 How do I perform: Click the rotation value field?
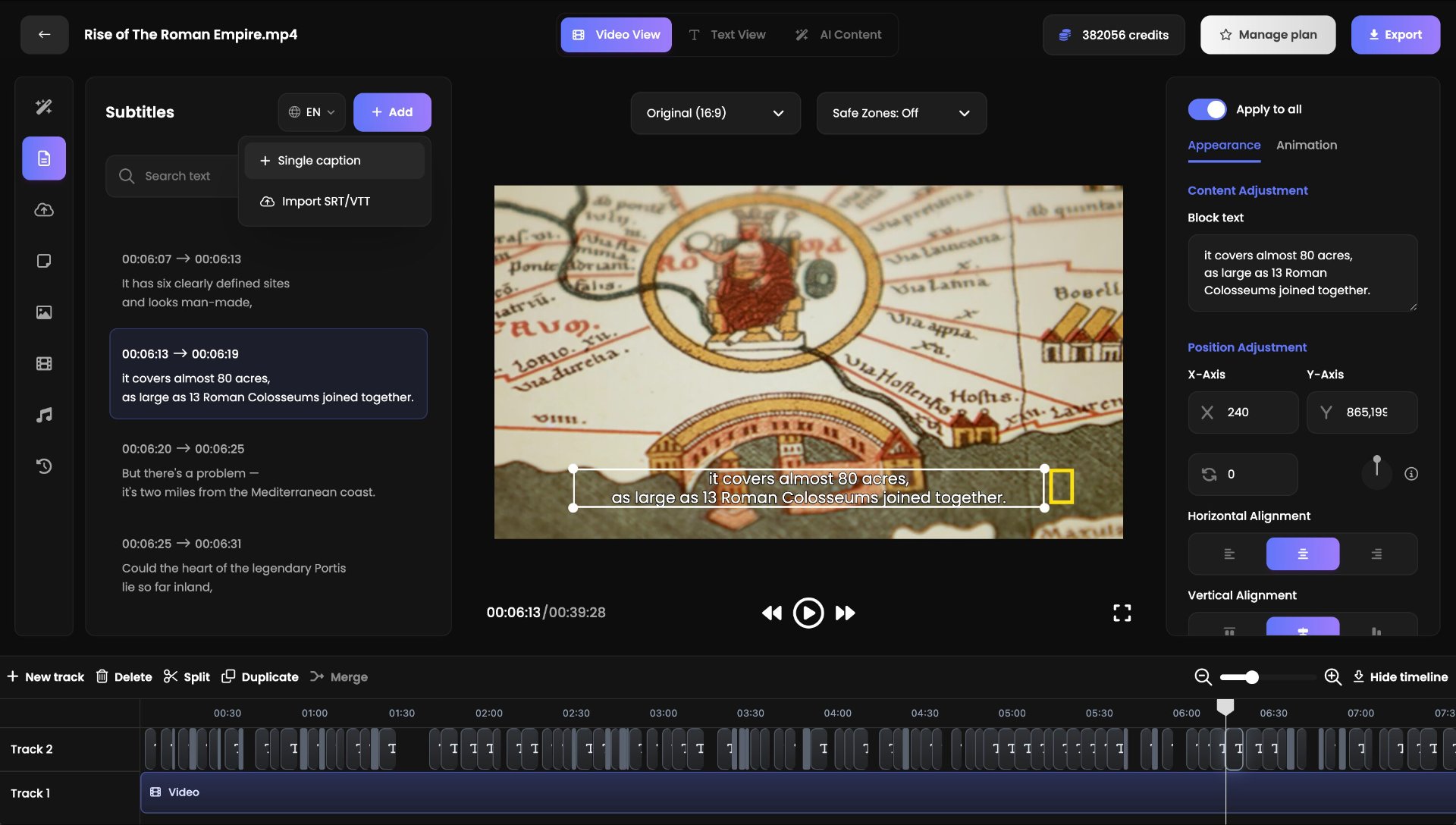click(x=1243, y=475)
